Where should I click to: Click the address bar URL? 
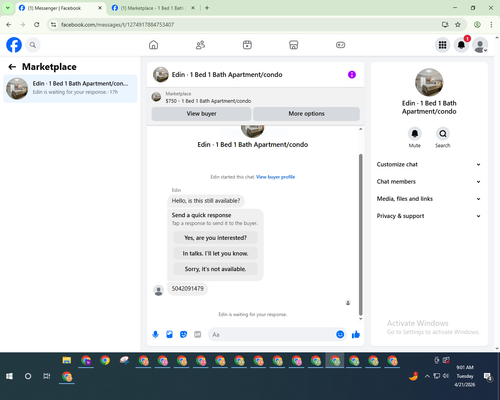tap(117, 25)
